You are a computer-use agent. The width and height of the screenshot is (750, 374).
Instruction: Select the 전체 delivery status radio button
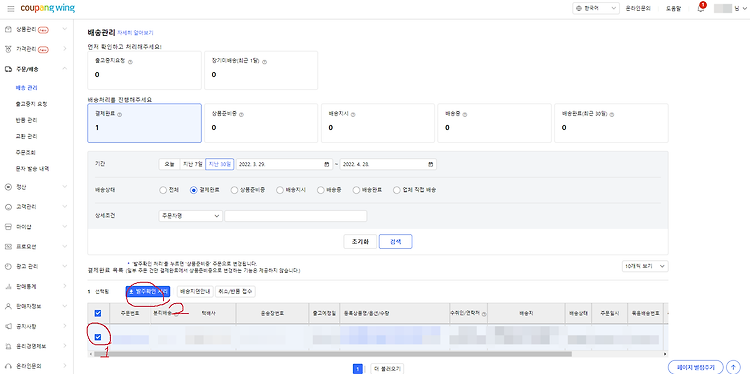point(163,190)
